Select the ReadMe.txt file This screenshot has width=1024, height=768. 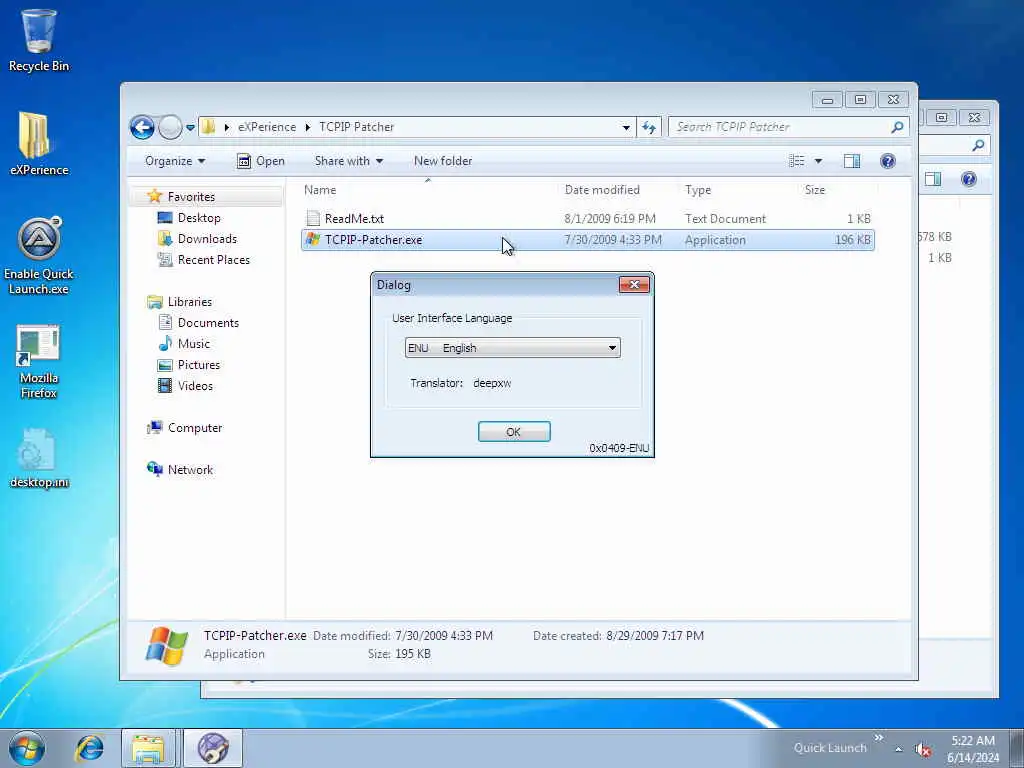point(588,219)
